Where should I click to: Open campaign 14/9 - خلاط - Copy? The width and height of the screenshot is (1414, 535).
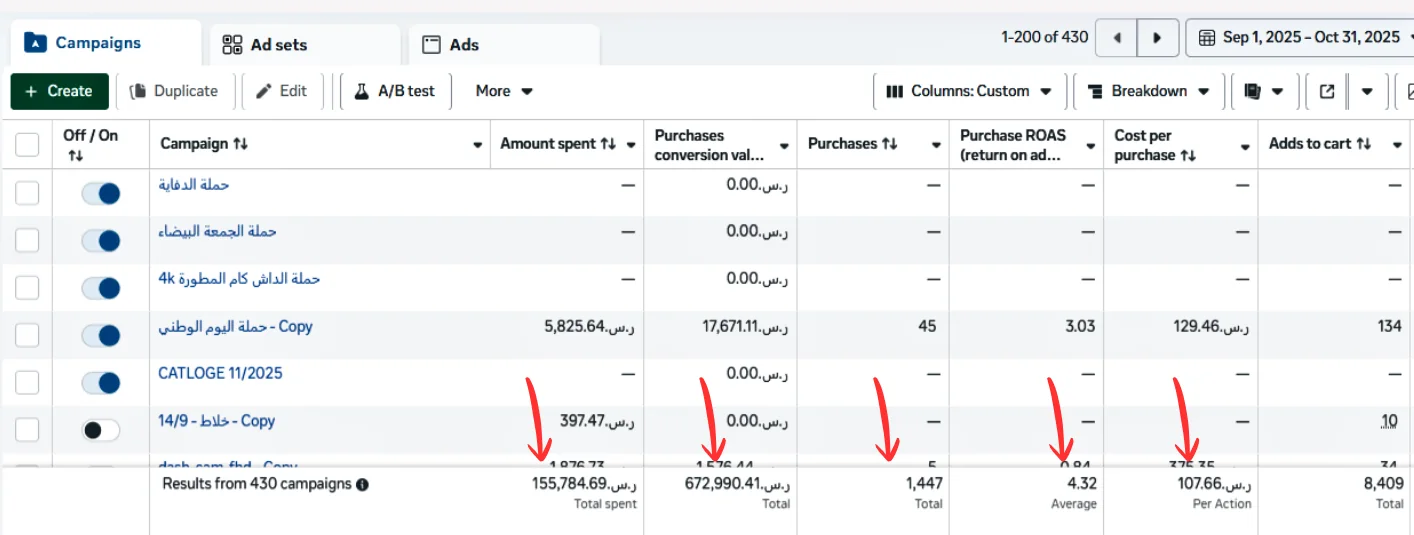[216, 421]
